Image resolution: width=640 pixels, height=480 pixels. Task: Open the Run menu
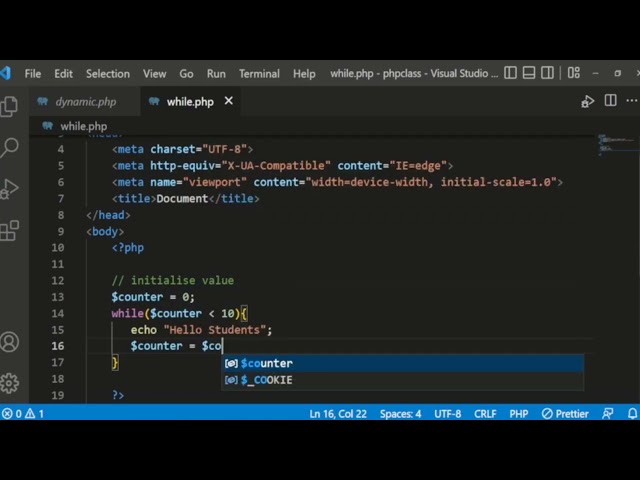[x=216, y=74]
